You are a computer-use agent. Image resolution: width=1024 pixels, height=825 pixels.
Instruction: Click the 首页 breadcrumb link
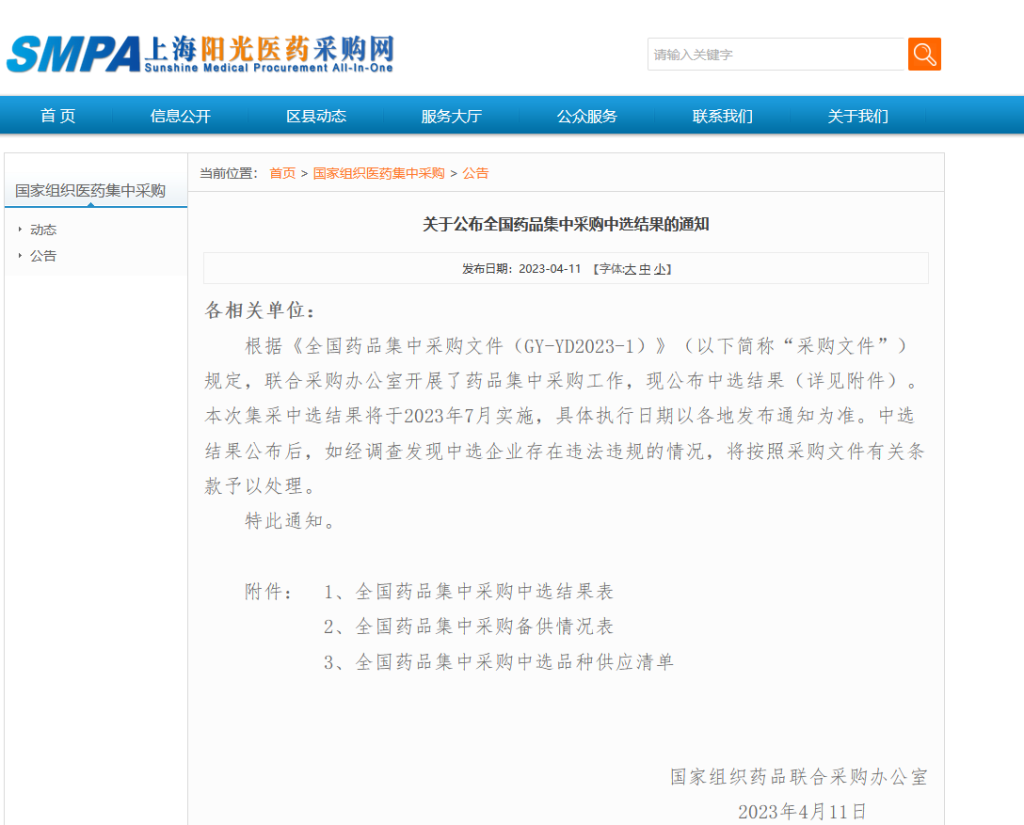[282, 173]
